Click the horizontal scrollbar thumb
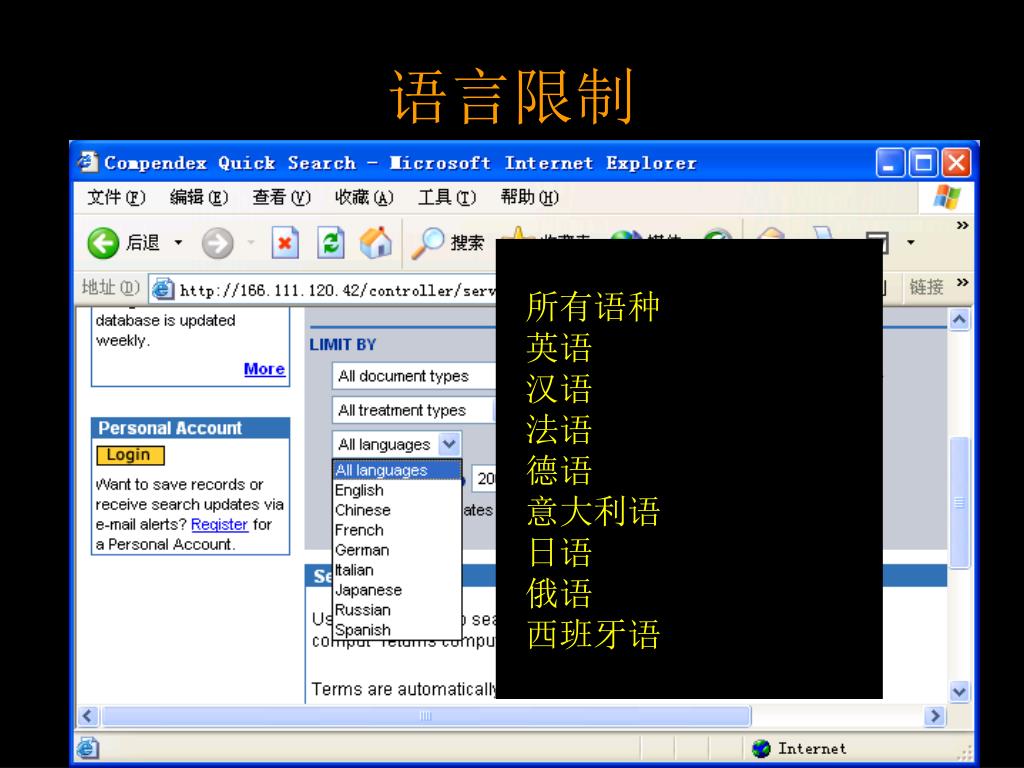The width and height of the screenshot is (1024, 768). (425, 716)
